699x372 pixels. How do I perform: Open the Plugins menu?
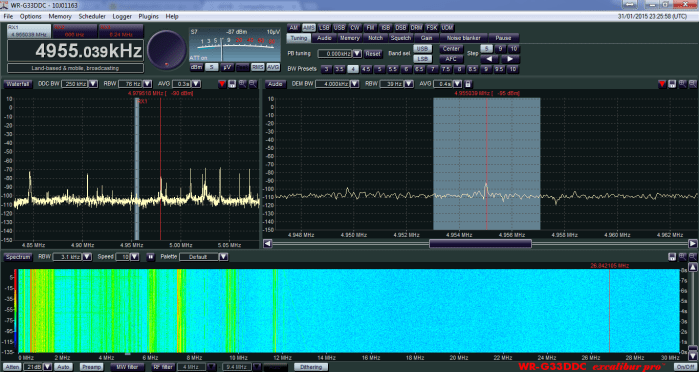tap(148, 17)
